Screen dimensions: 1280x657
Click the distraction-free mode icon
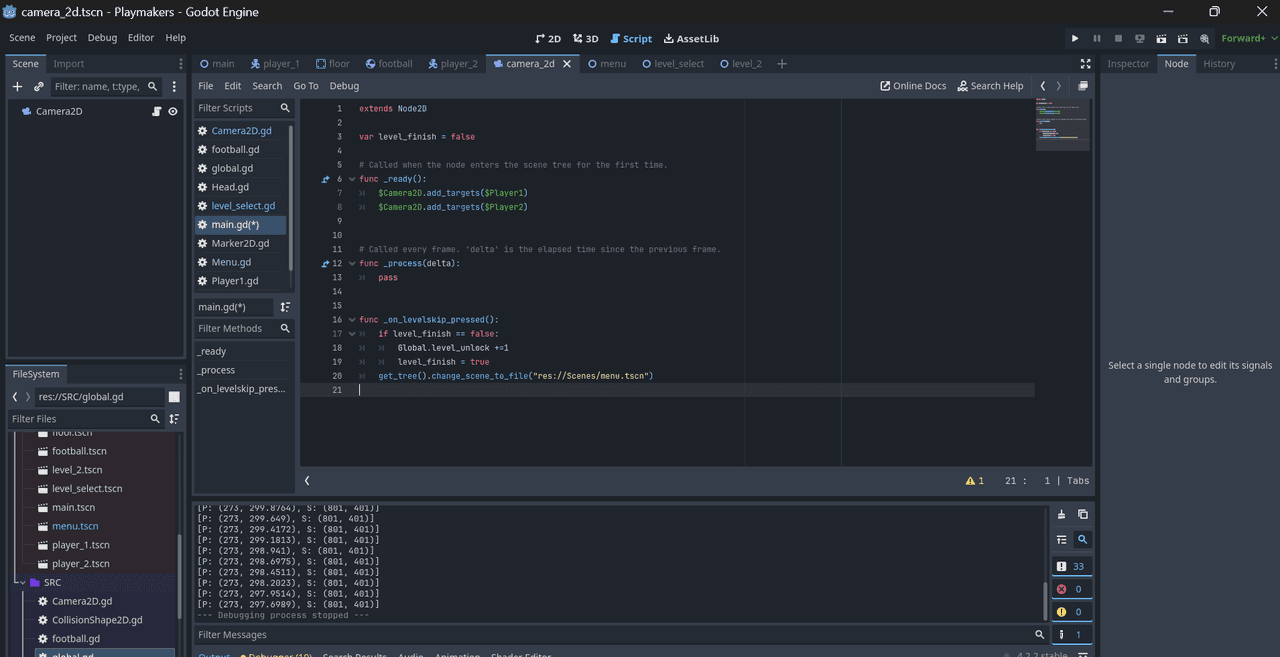(1085, 64)
